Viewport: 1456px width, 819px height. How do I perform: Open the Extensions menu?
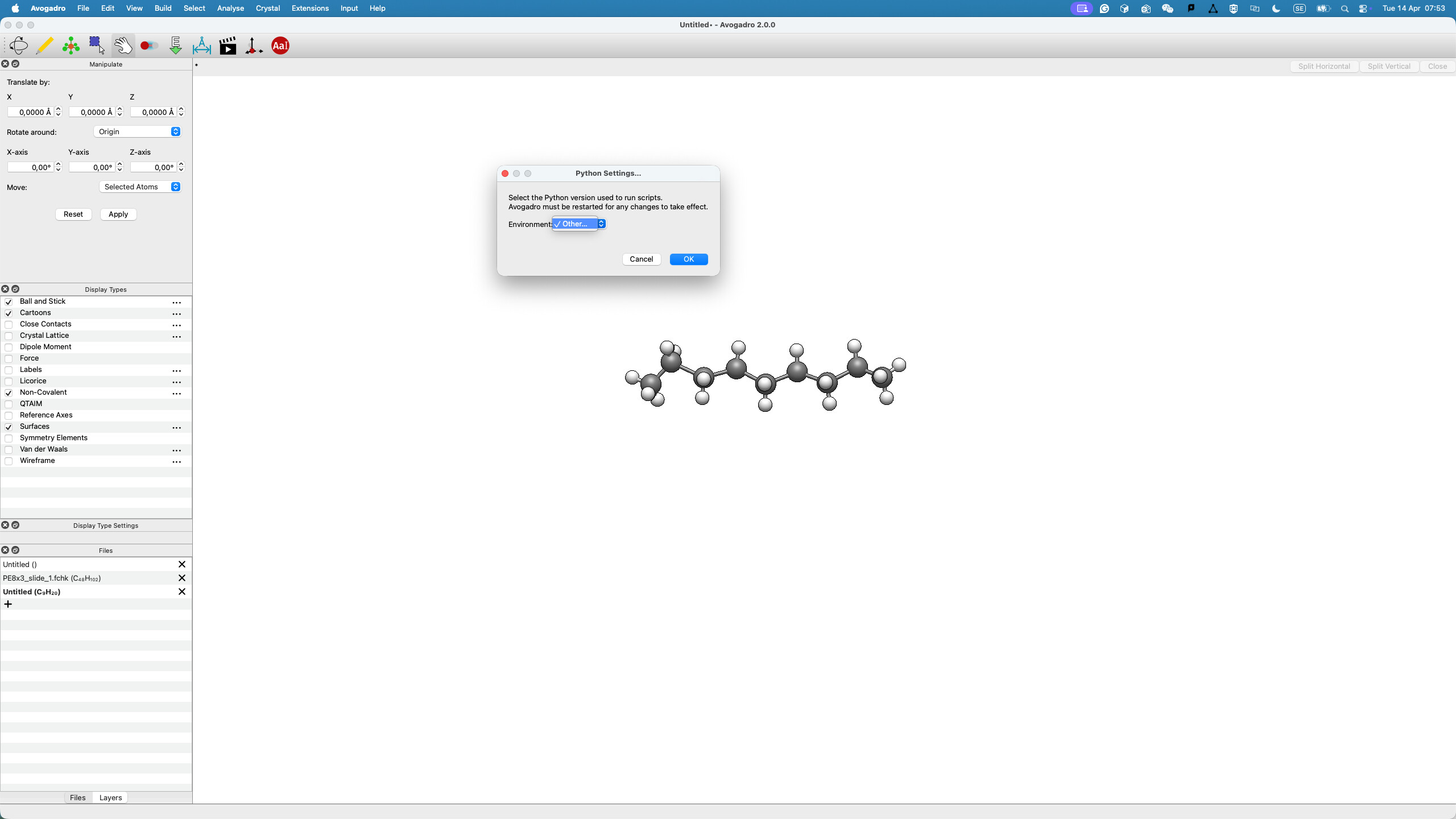[x=310, y=9]
